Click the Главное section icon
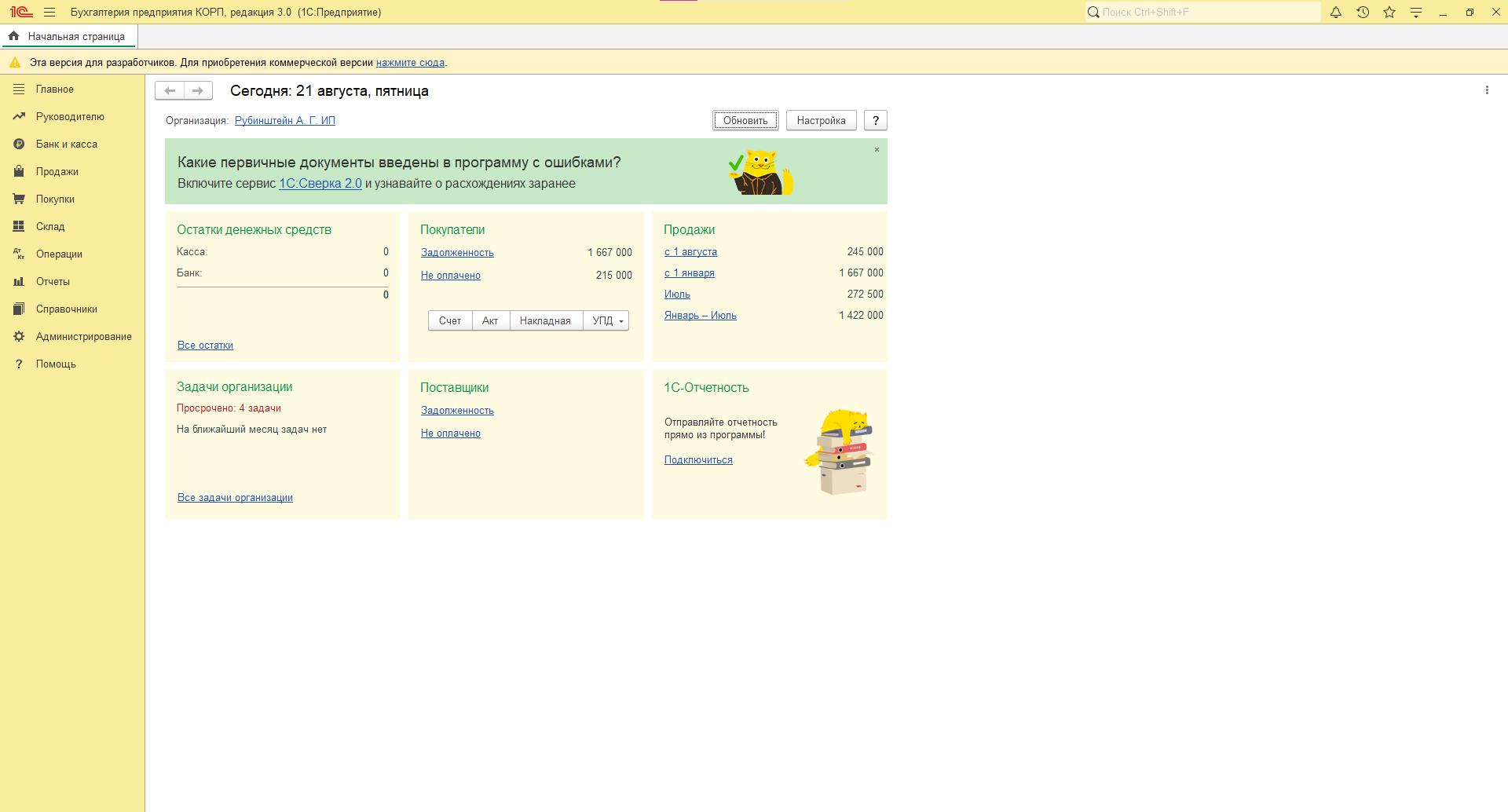This screenshot has width=1508, height=812. (19, 90)
